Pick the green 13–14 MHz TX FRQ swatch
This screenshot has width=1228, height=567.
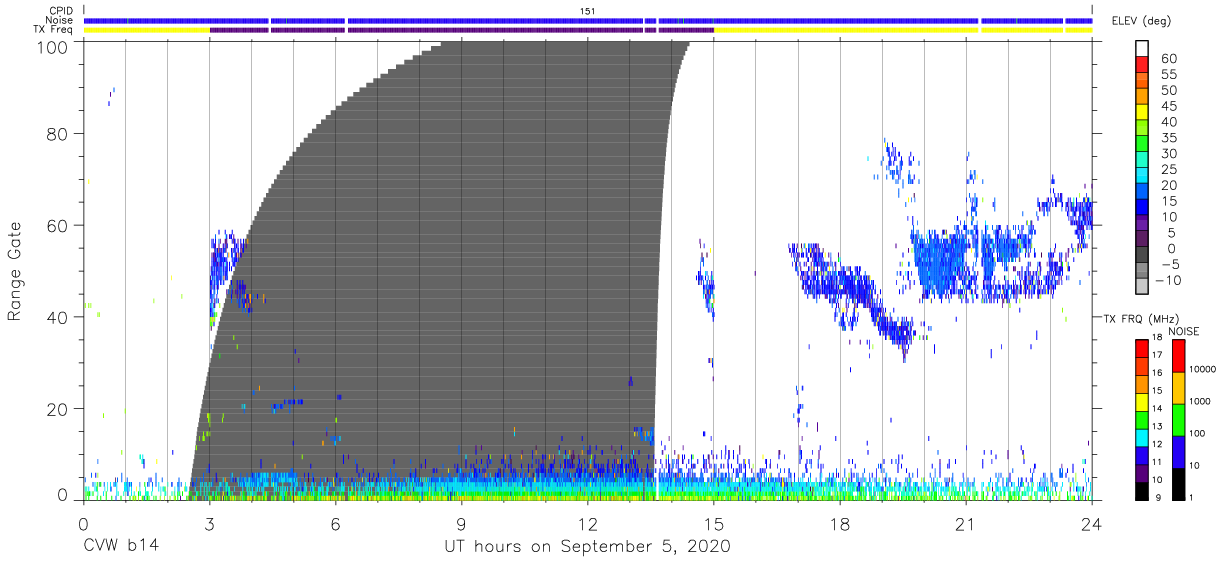pos(1142,420)
